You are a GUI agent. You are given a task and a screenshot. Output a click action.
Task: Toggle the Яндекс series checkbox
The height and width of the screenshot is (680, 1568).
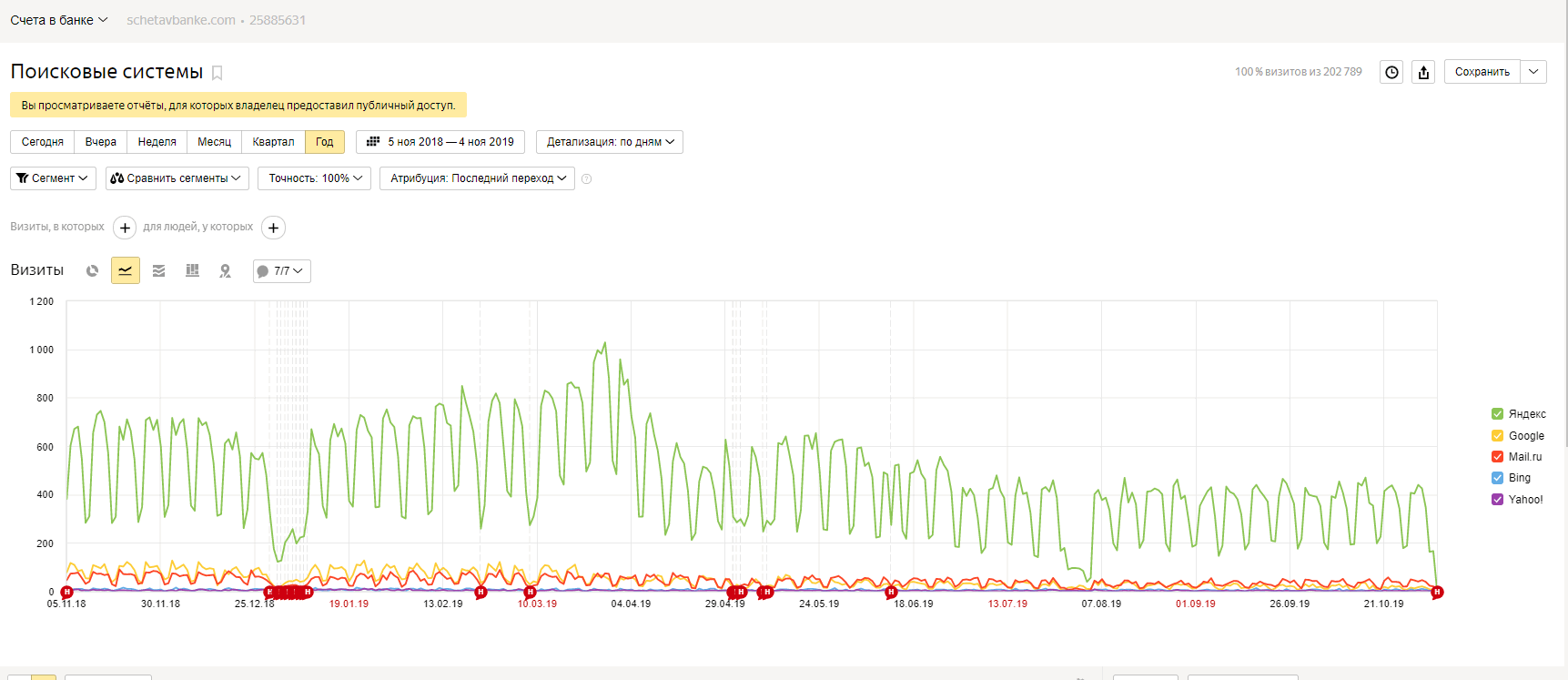1497,414
